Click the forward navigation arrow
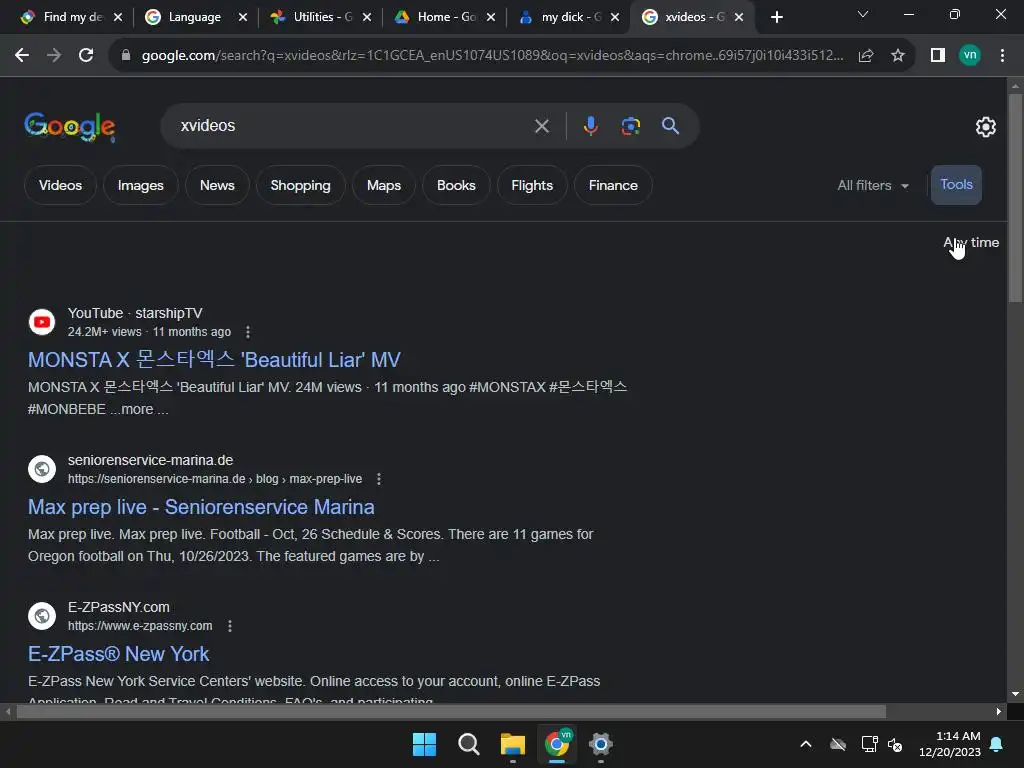The width and height of the screenshot is (1024, 768). (54, 56)
